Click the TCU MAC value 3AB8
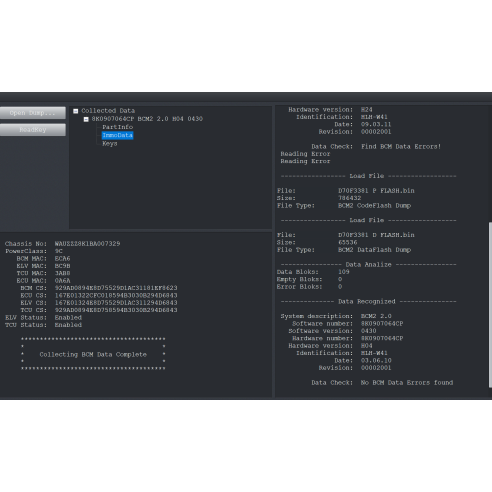This screenshot has width=492, height=492. click(x=62, y=273)
